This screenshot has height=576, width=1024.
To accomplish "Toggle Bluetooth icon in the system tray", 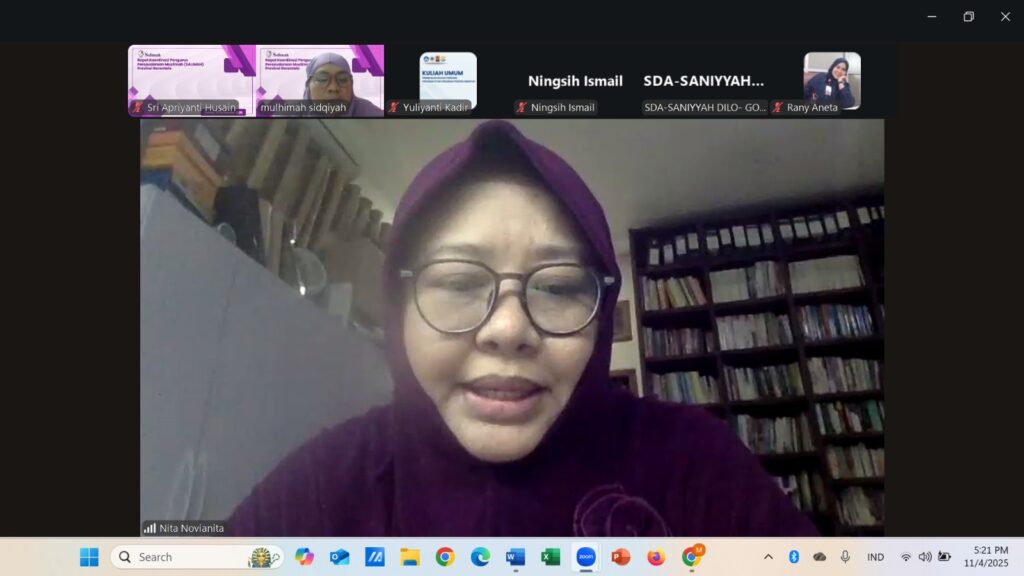I will pyautogui.click(x=794, y=557).
